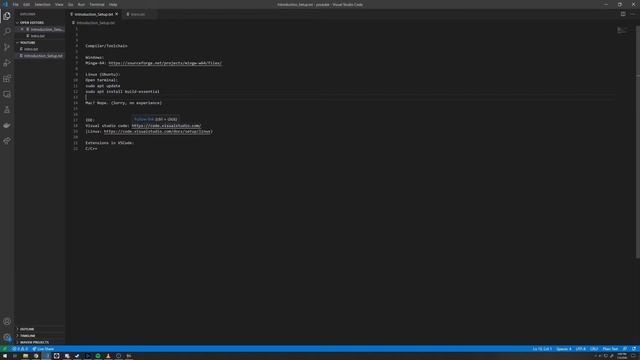This screenshot has height=360, width=640.
Task: Click the breadcrumb Introduction_Setup.txt
Action: click(x=96, y=23)
